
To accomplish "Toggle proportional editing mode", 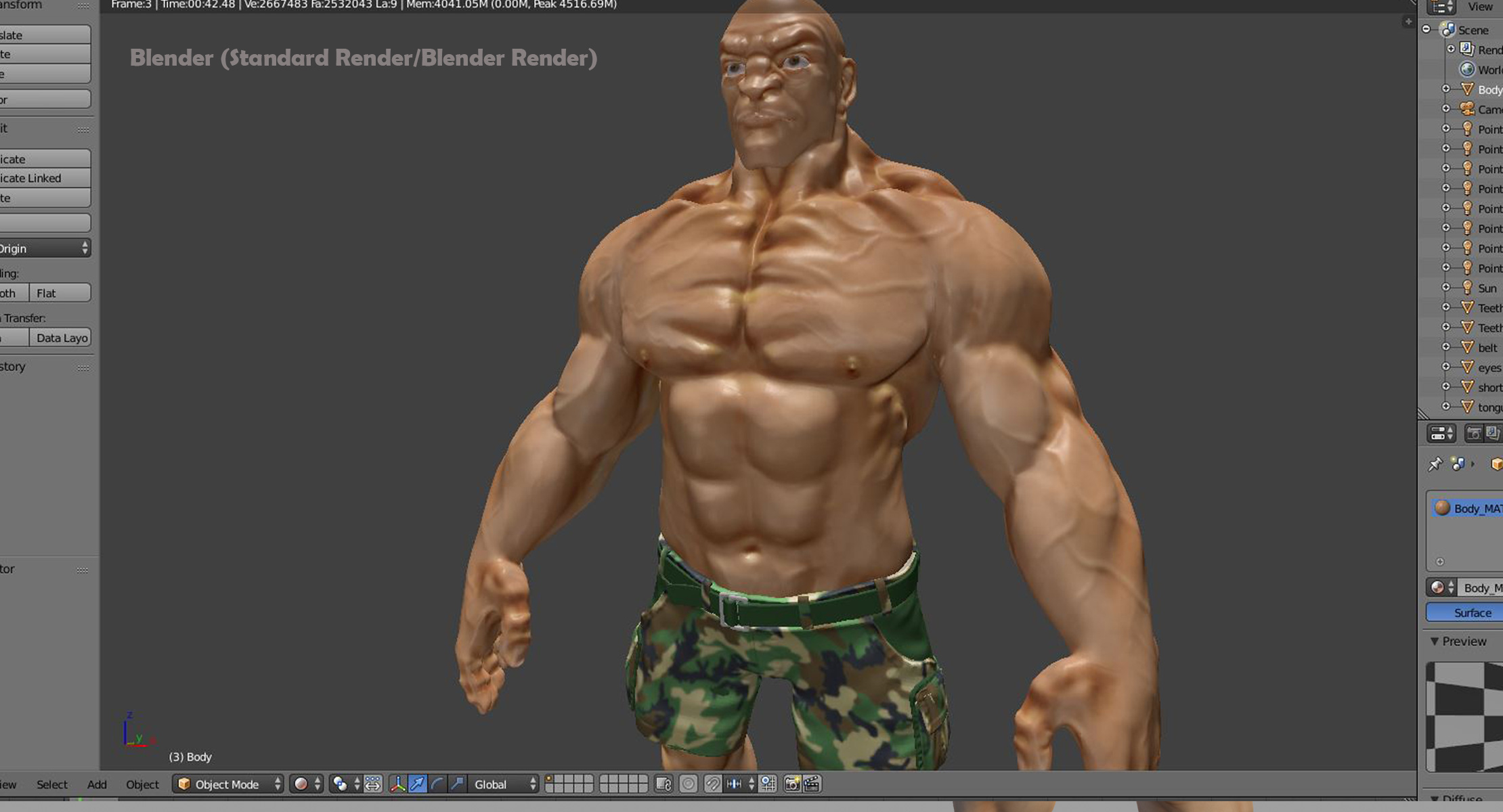I will [x=688, y=784].
